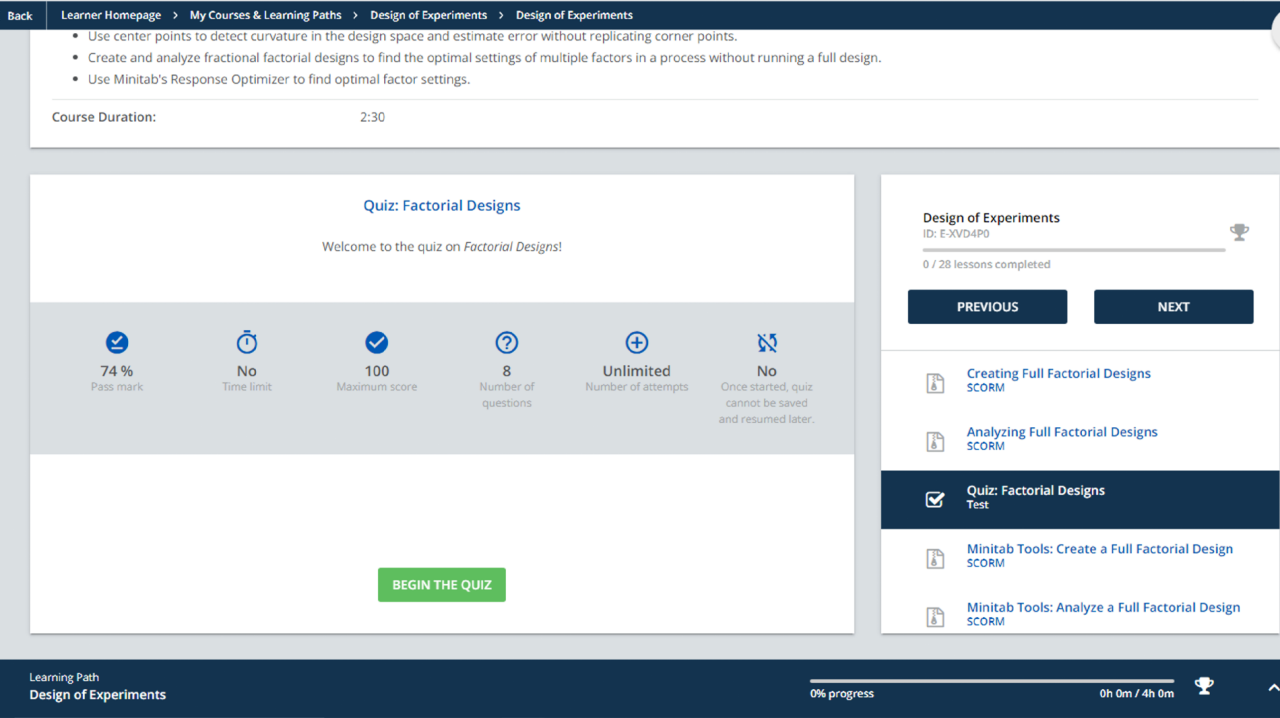This screenshot has height=718, width=1280.
Task: Click the bottom bar trophy icon
Action: point(1204,686)
